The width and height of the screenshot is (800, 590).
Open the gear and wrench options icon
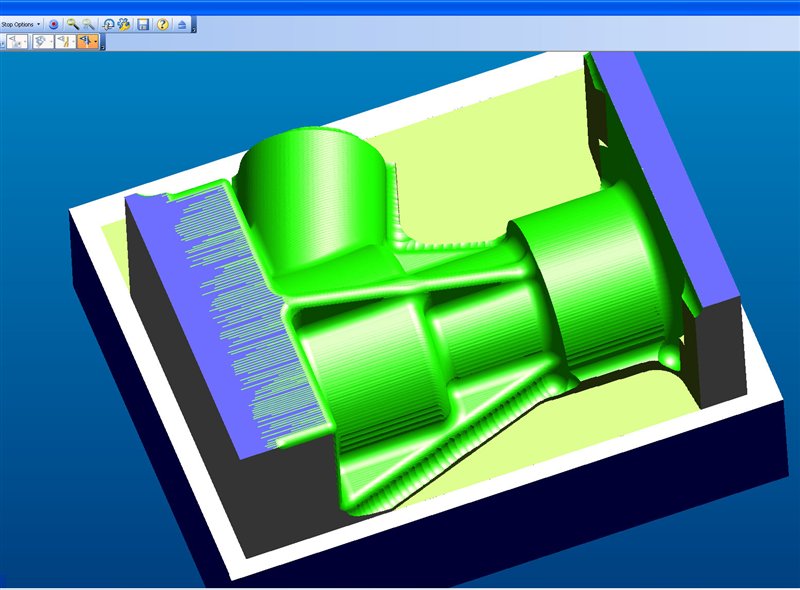point(124,23)
